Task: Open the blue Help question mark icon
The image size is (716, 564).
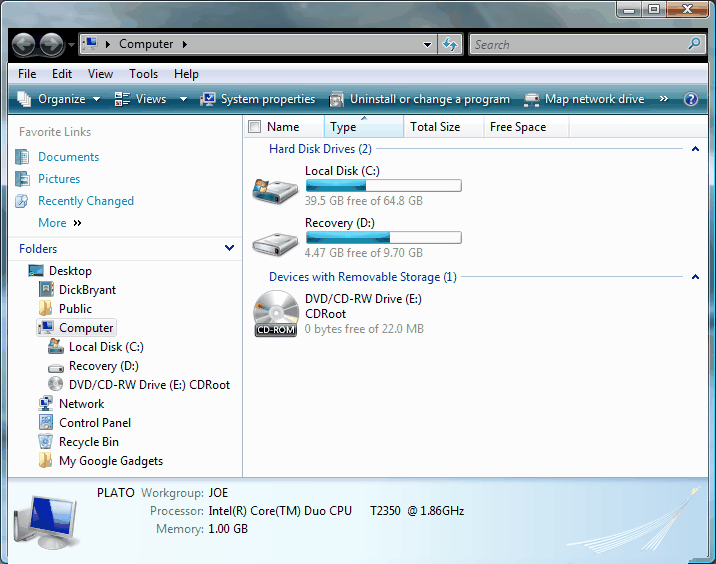Action: (691, 99)
